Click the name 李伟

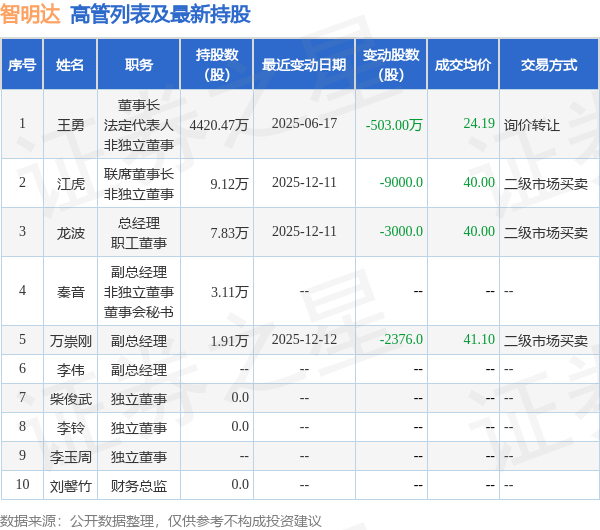click(x=70, y=370)
